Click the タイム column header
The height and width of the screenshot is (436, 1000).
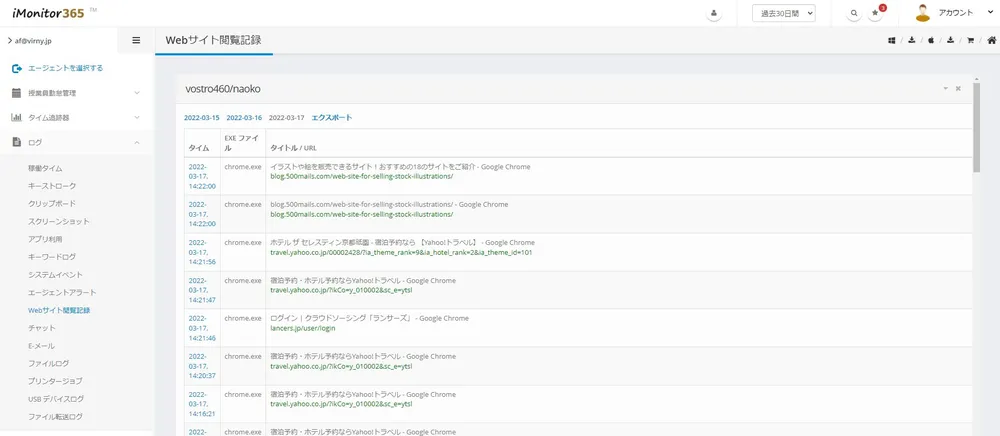[x=199, y=147]
